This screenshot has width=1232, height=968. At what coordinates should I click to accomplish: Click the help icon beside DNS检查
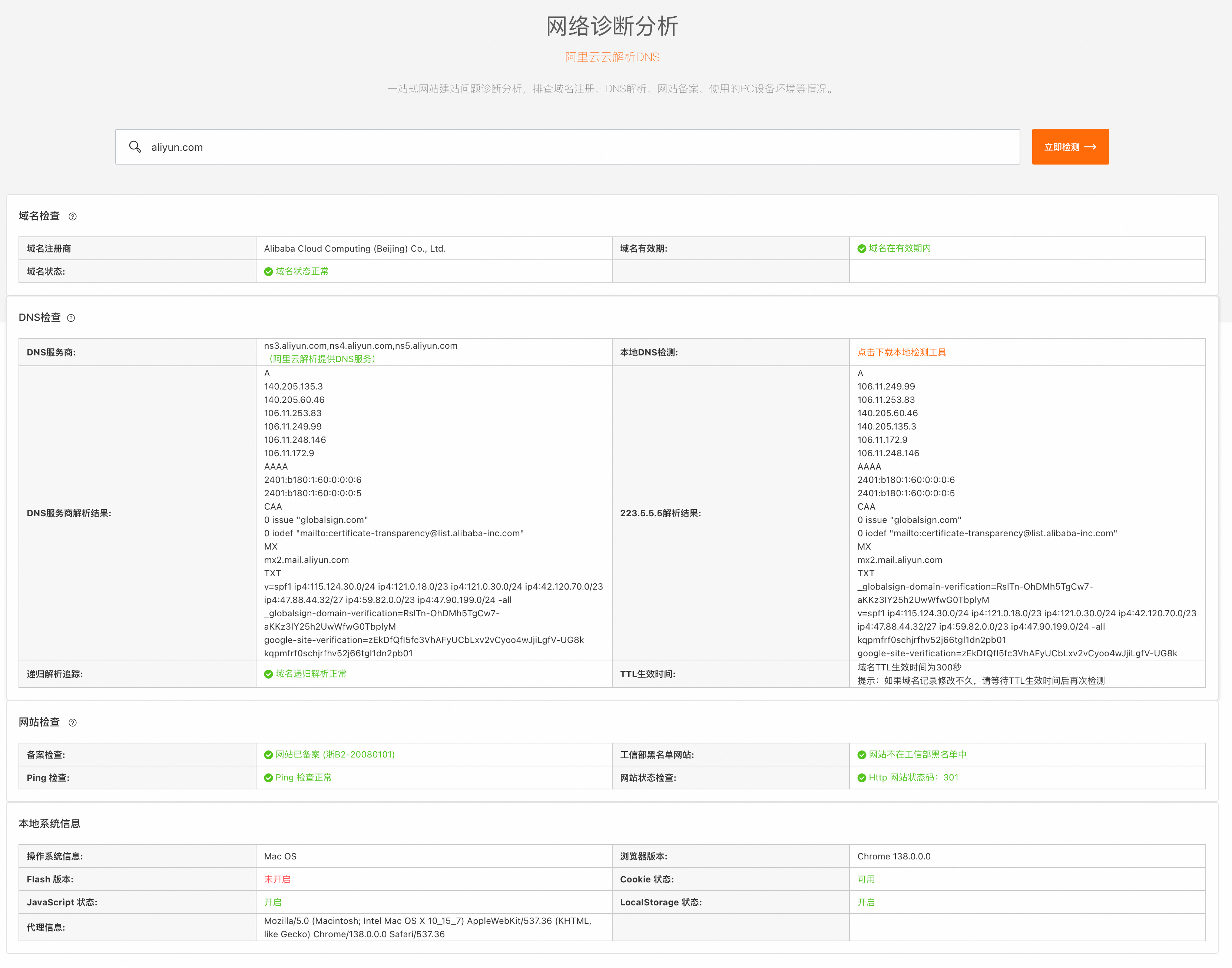click(71, 318)
